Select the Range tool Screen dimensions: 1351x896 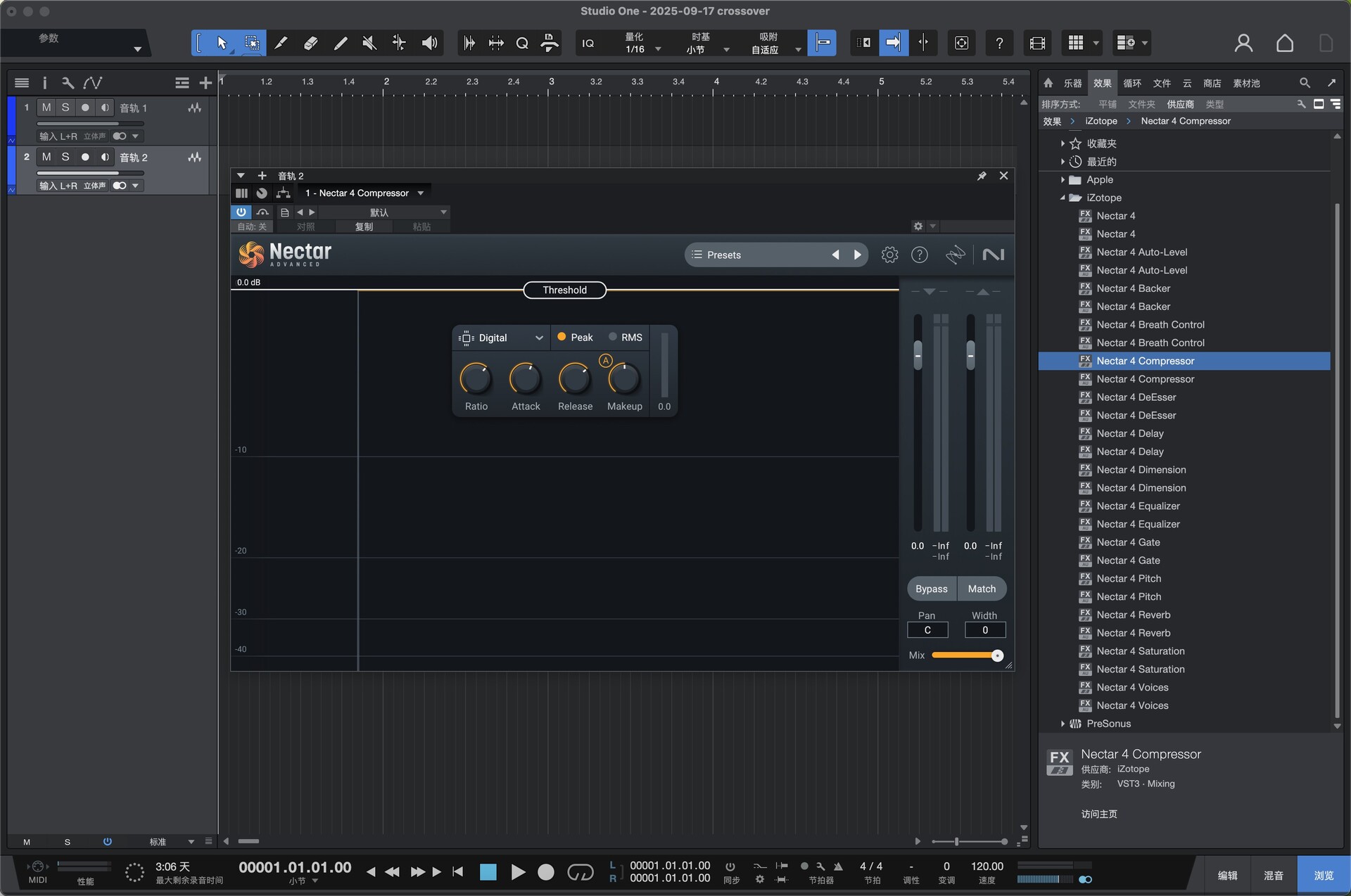click(x=251, y=43)
